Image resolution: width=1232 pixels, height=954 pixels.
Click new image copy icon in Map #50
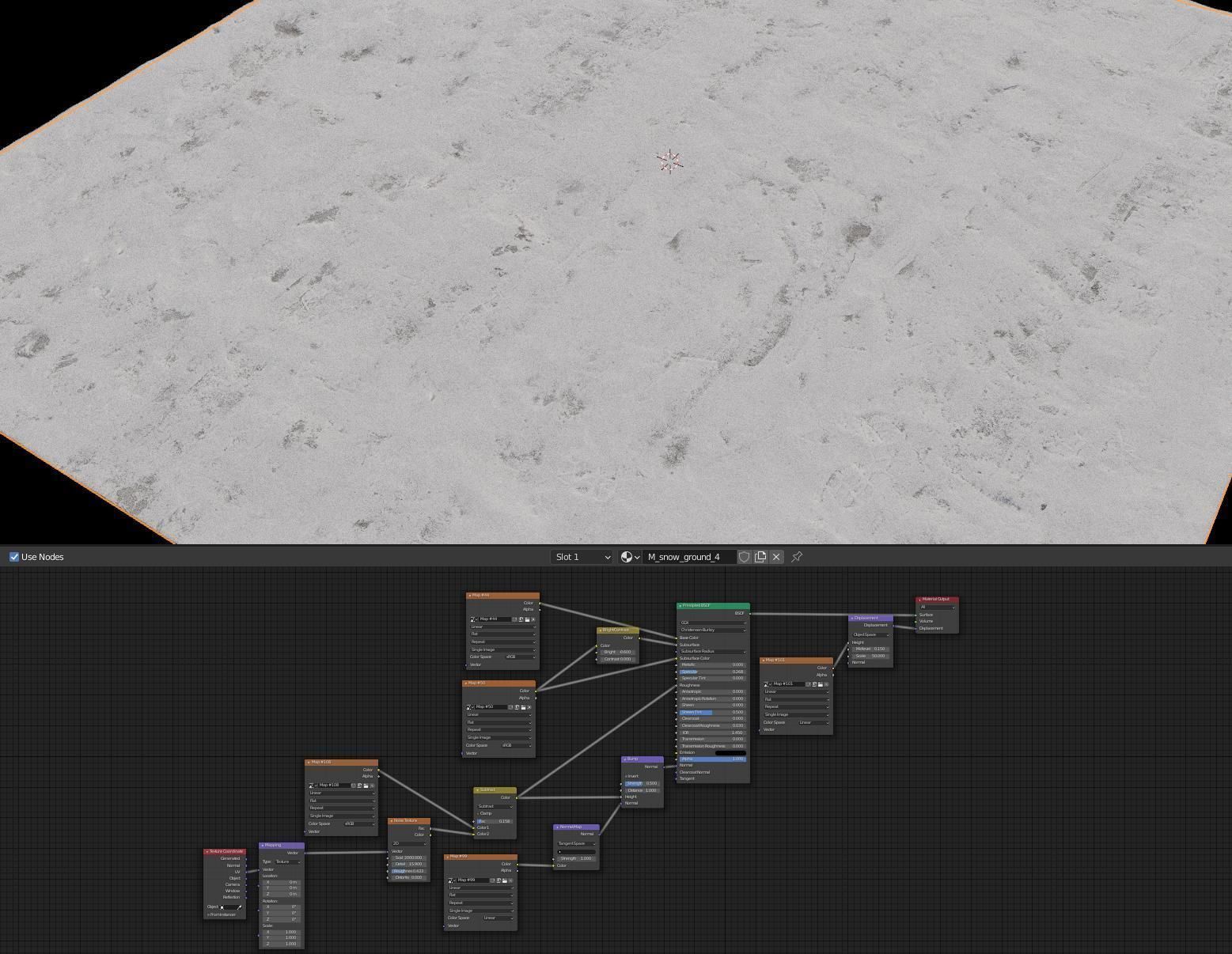(517, 707)
